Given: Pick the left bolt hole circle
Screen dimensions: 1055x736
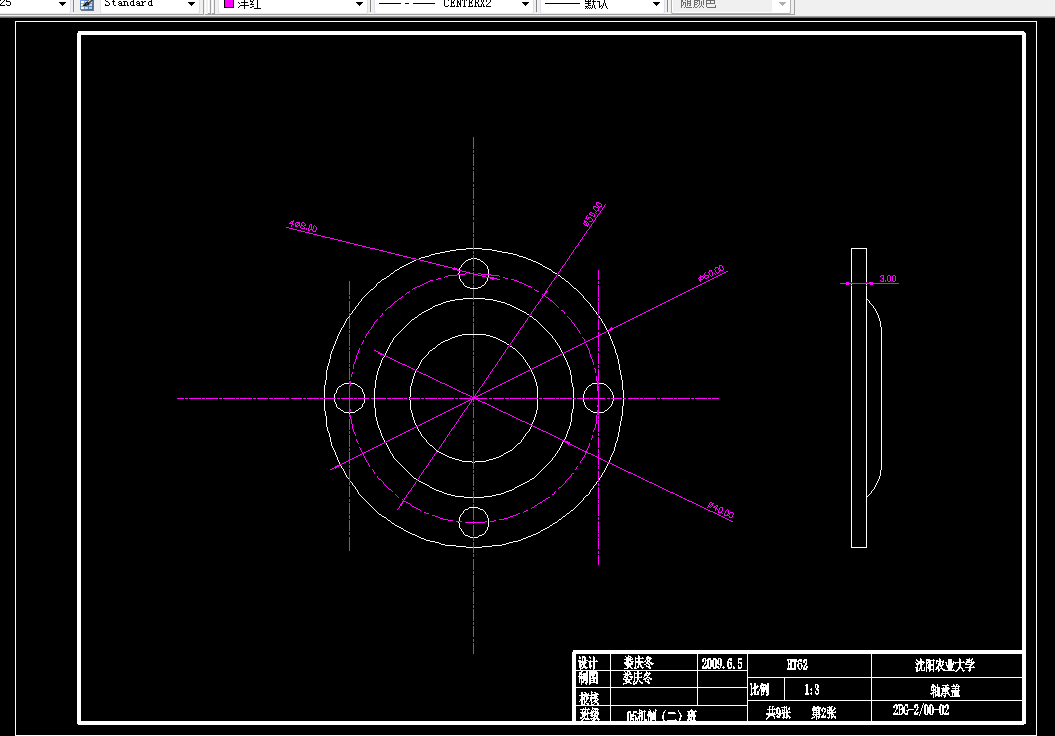Looking at the screenshot, I should pyautogui.click(x=349, y=398).
